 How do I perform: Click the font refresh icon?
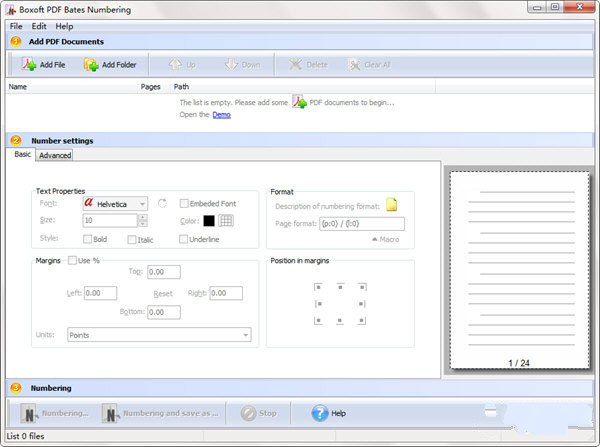pos(162,204)
